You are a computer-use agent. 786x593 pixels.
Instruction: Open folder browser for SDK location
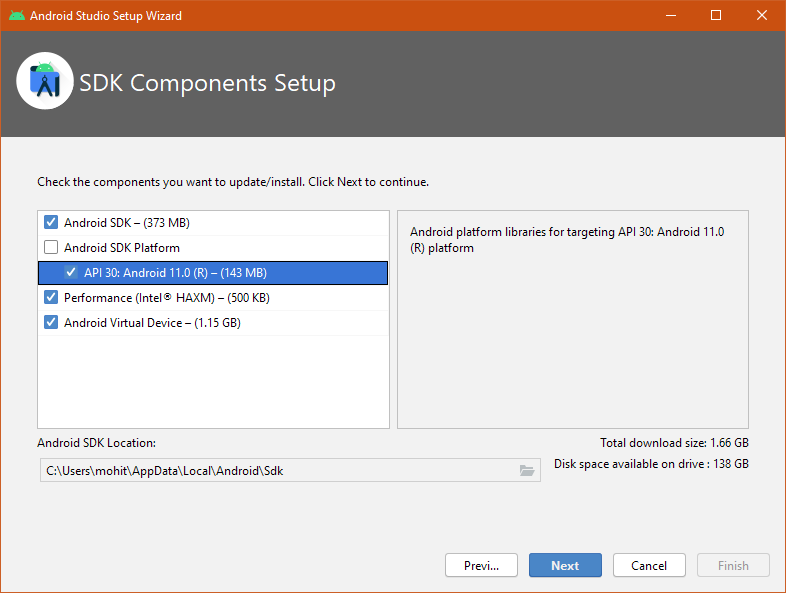527,471
